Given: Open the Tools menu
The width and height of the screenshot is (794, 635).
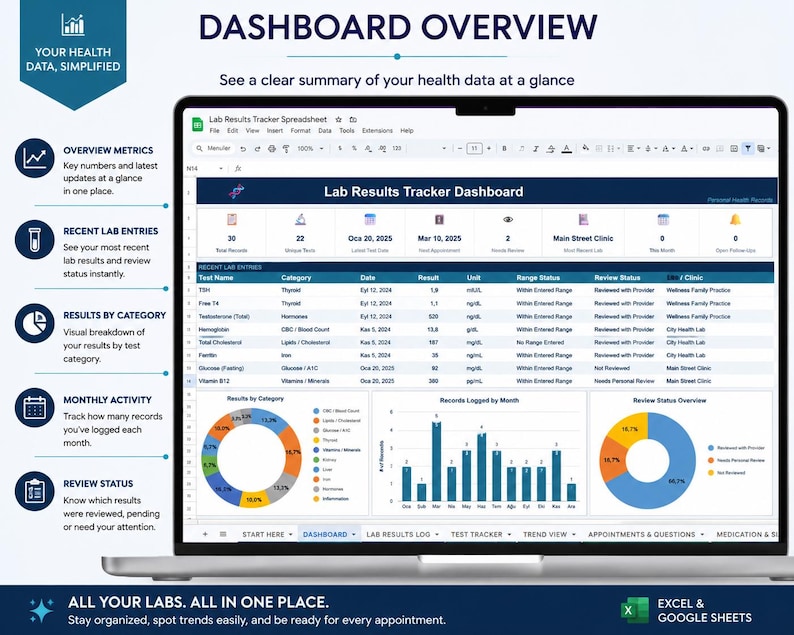Looking at the screenshot, I should pos(346,131).
